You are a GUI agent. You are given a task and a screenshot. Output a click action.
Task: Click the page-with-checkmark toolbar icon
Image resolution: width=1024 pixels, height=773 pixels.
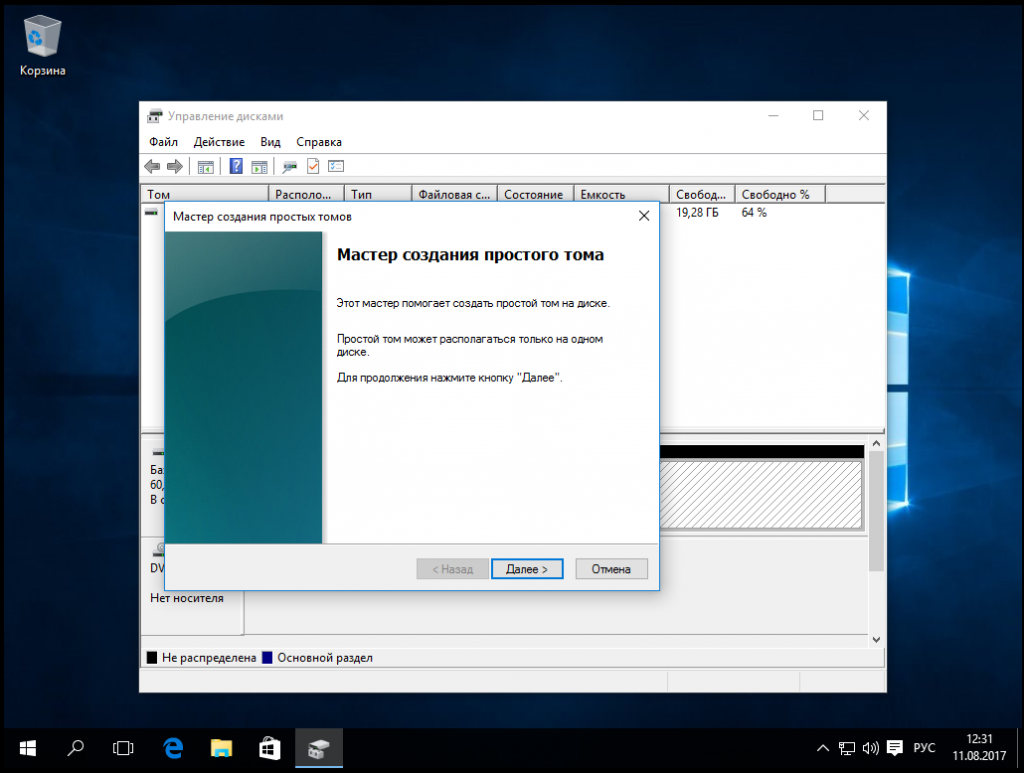[313, 166]
